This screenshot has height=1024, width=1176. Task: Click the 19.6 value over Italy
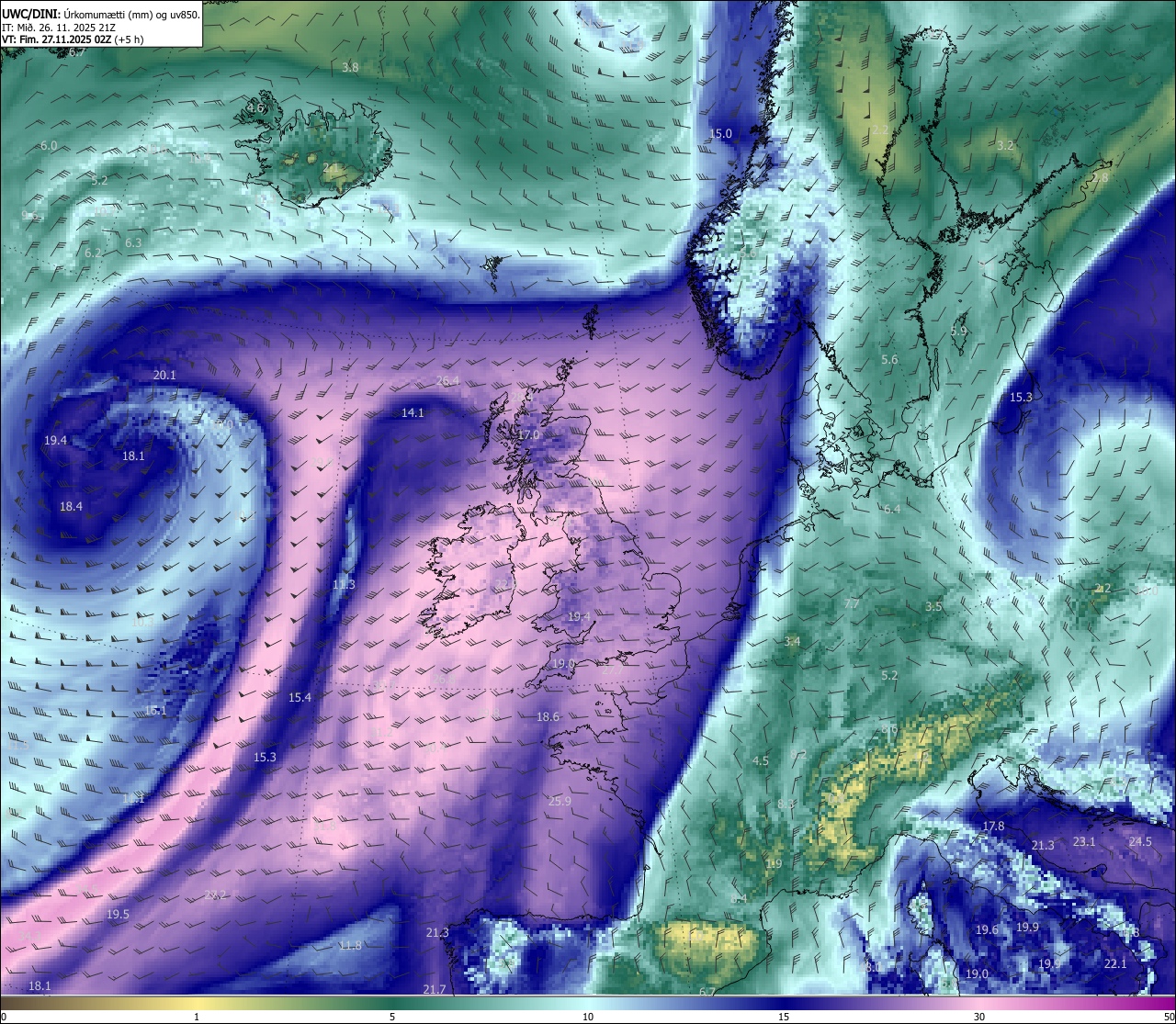coord(987,929)
